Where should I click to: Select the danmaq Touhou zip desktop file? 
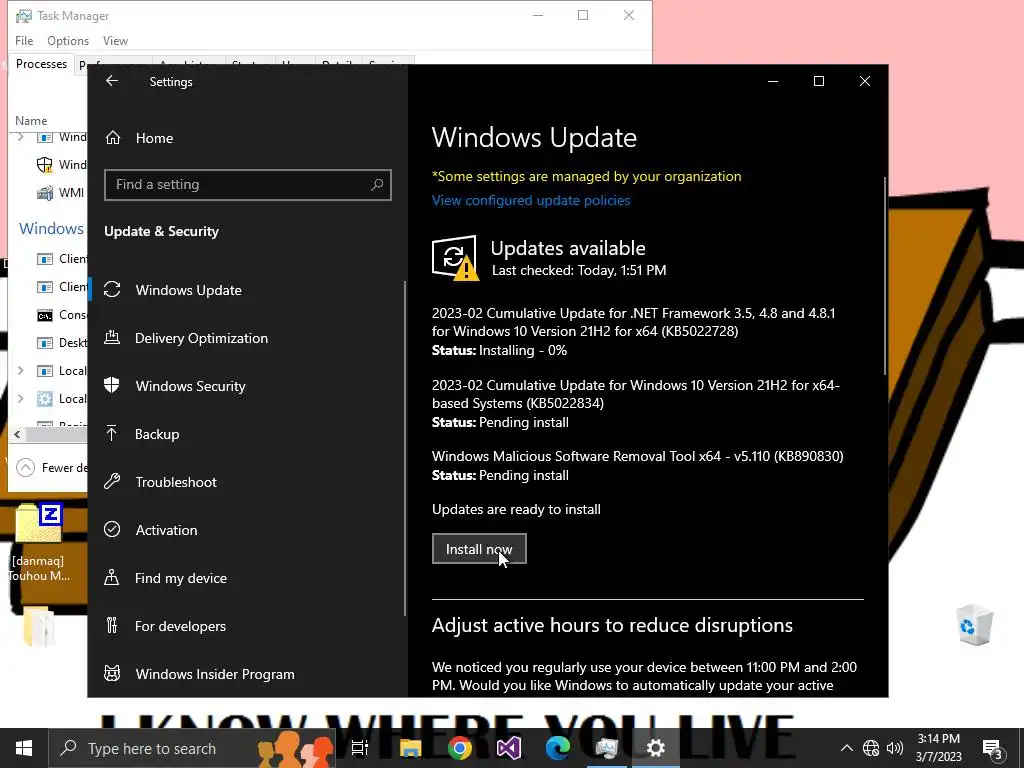(39, 542)
